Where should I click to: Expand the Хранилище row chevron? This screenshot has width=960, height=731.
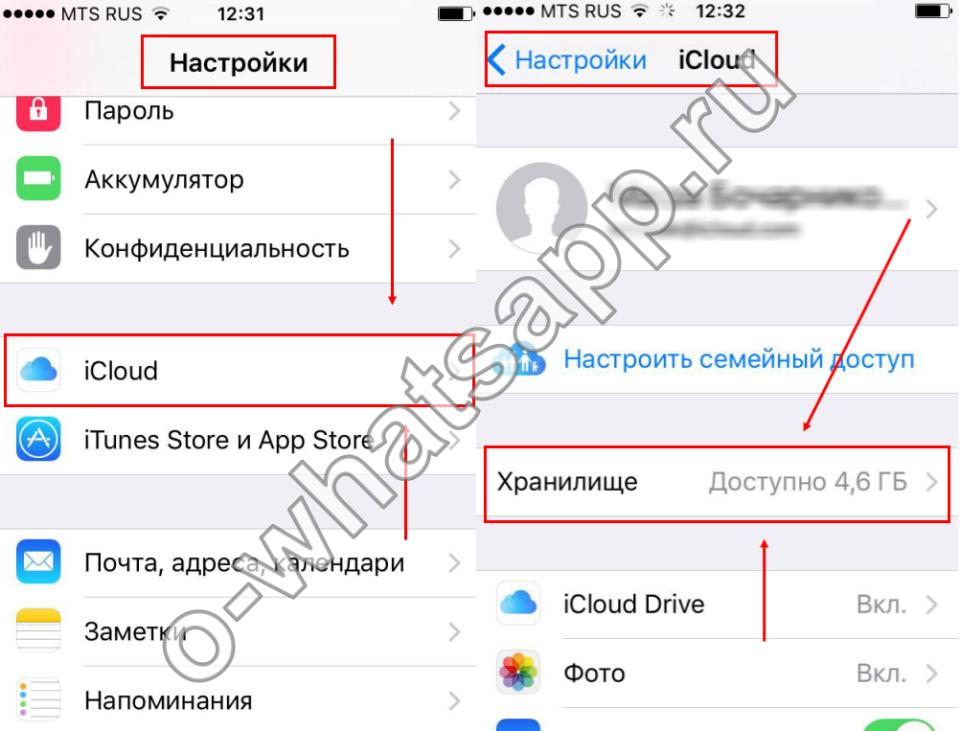[x=932, y=482]
